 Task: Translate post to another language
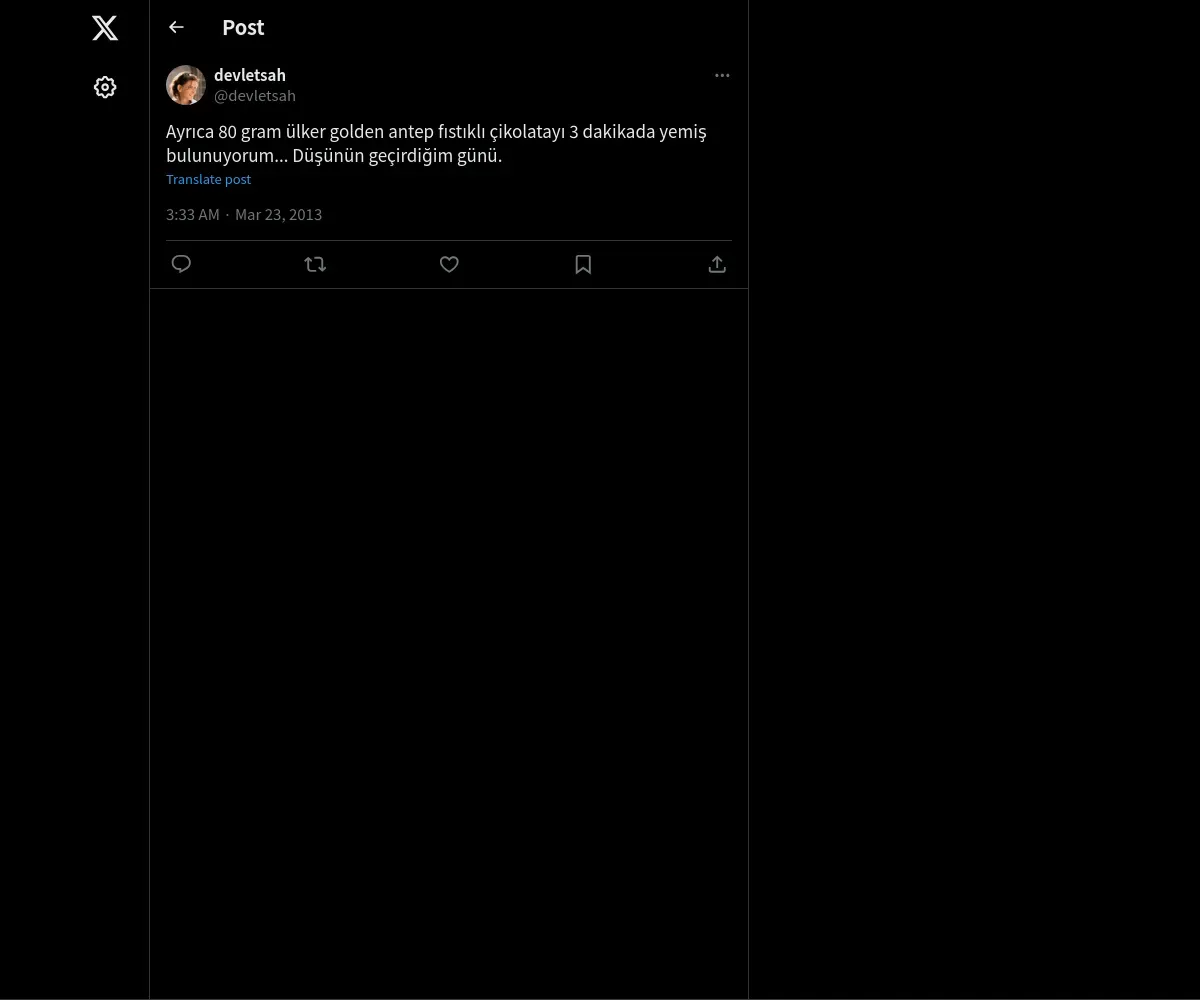[x=208, y=179]
